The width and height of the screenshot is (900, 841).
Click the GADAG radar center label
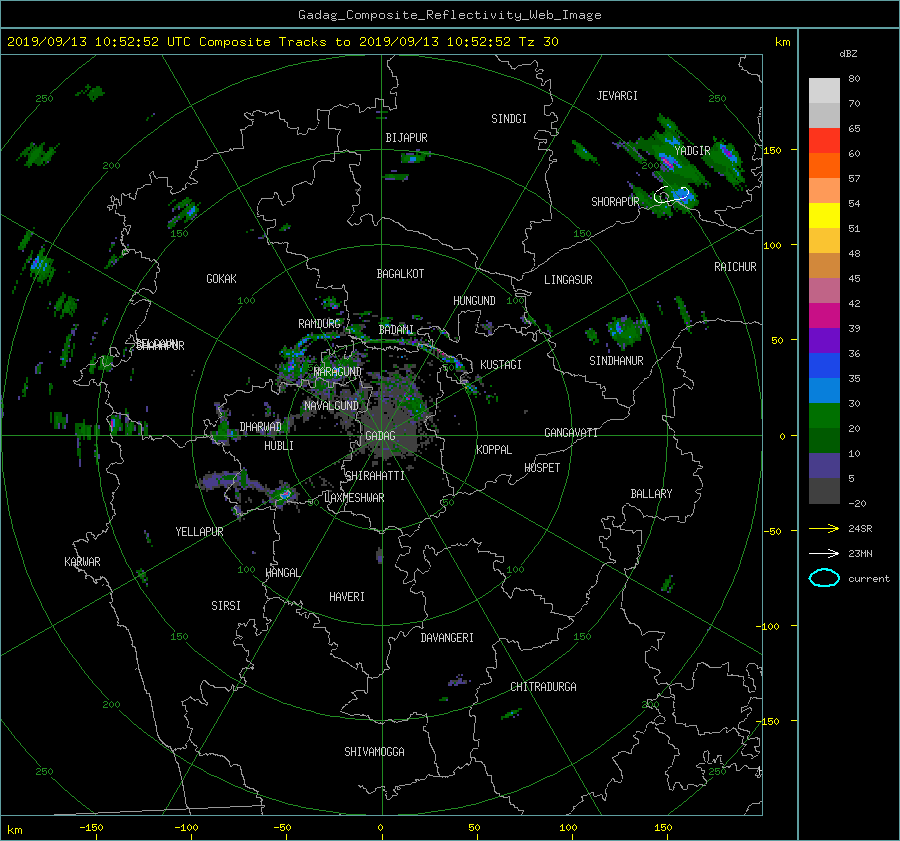(x=380, y=436)
